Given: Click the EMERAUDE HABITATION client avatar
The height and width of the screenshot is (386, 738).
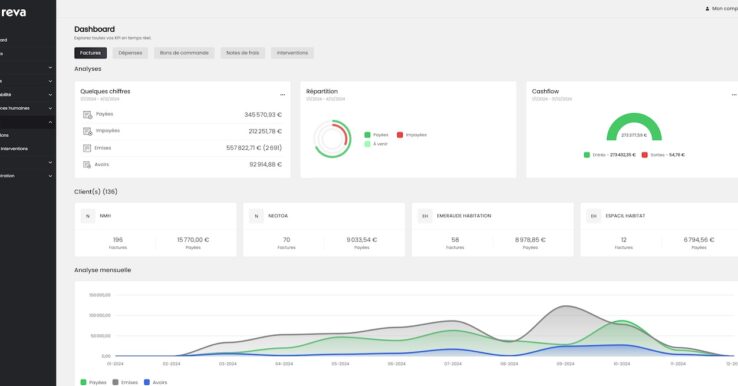Looking at the screenshot, I should (425, 216).
